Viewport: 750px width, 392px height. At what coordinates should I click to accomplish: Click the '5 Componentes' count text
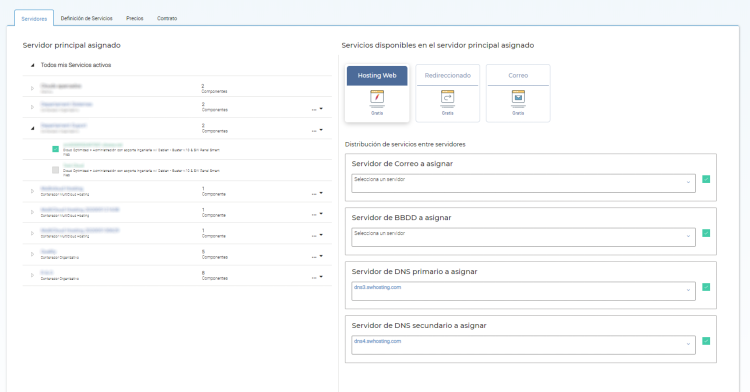click(215, 254)
